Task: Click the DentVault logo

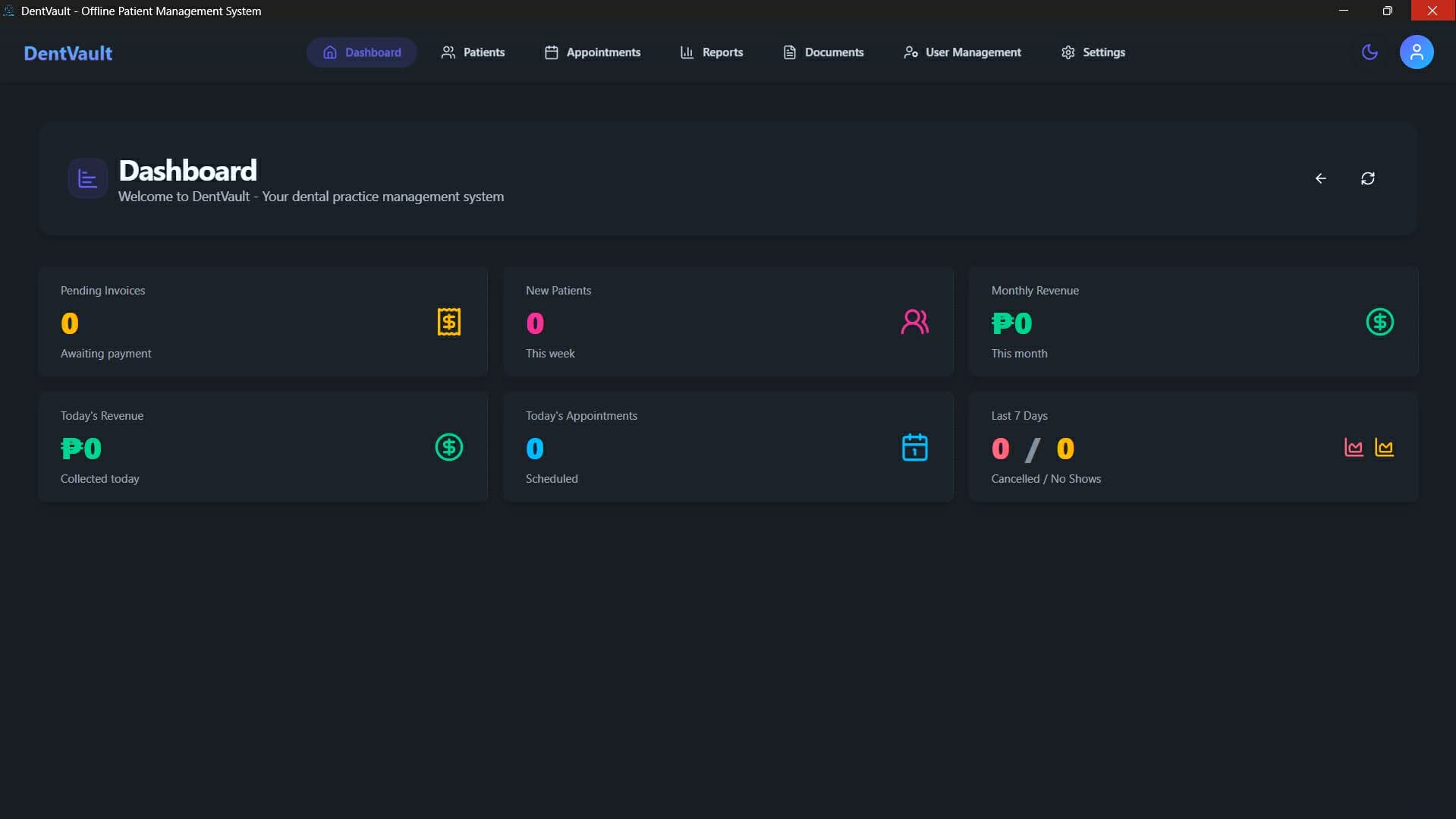Action: click(x=68, y=52)
